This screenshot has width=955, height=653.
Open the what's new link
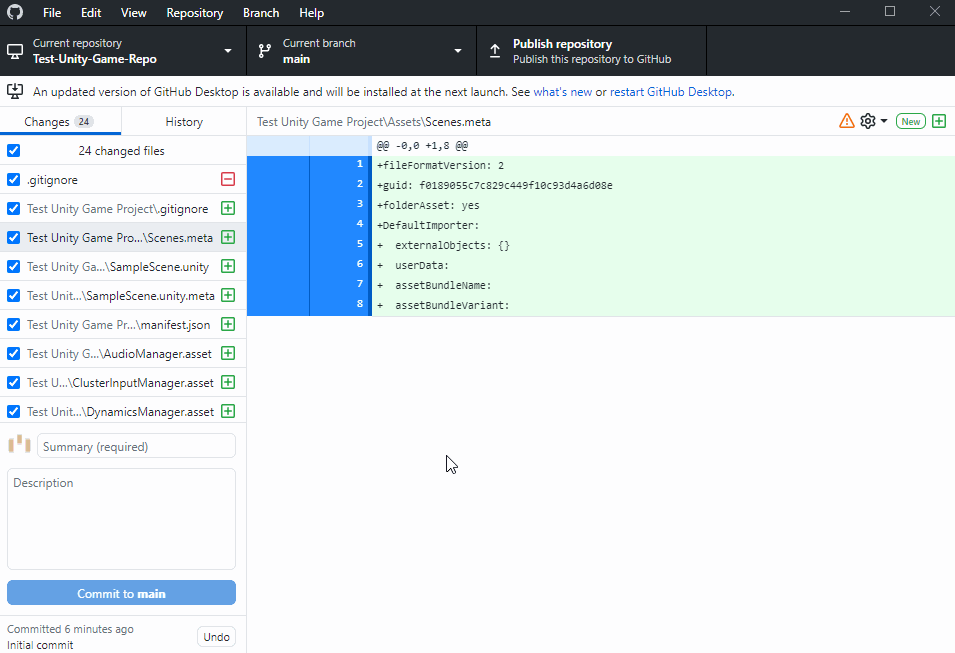click(x=562, y=92)
